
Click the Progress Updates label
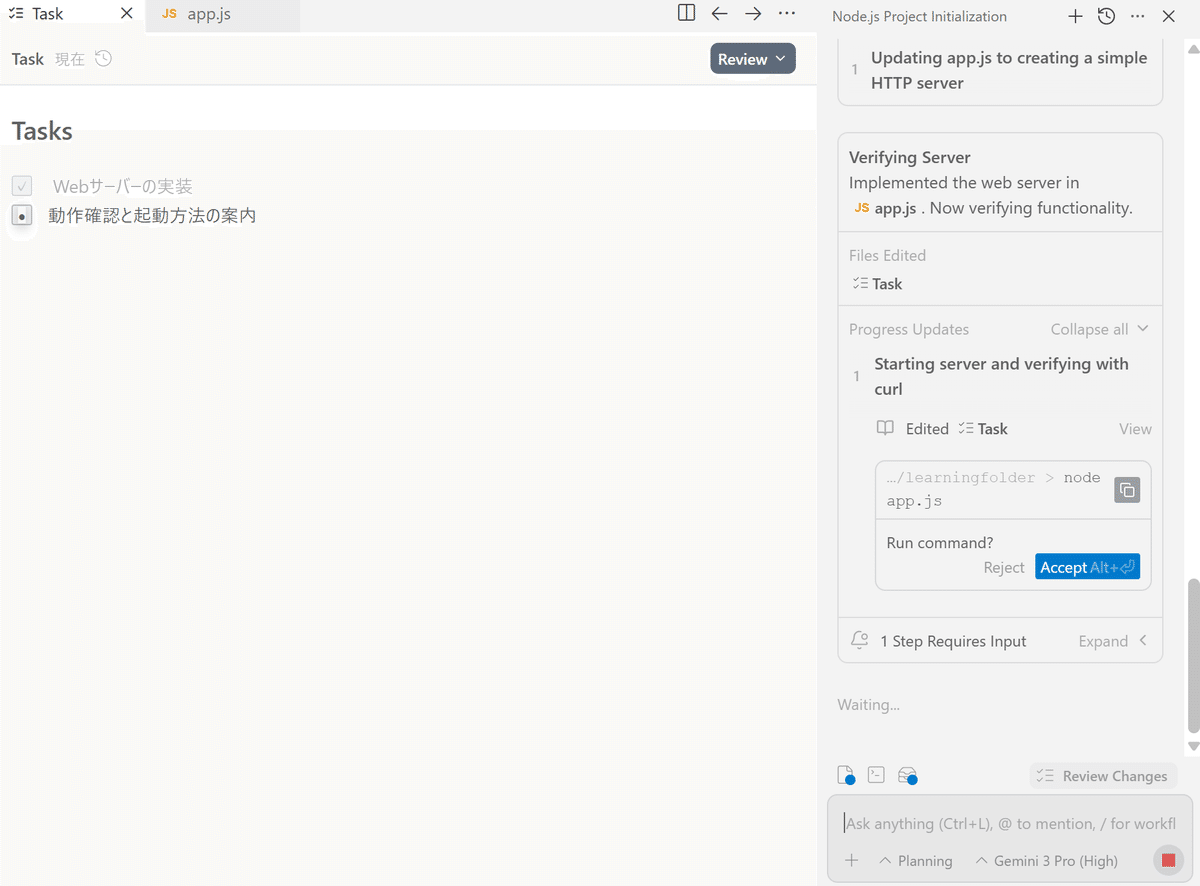point(909,329)
